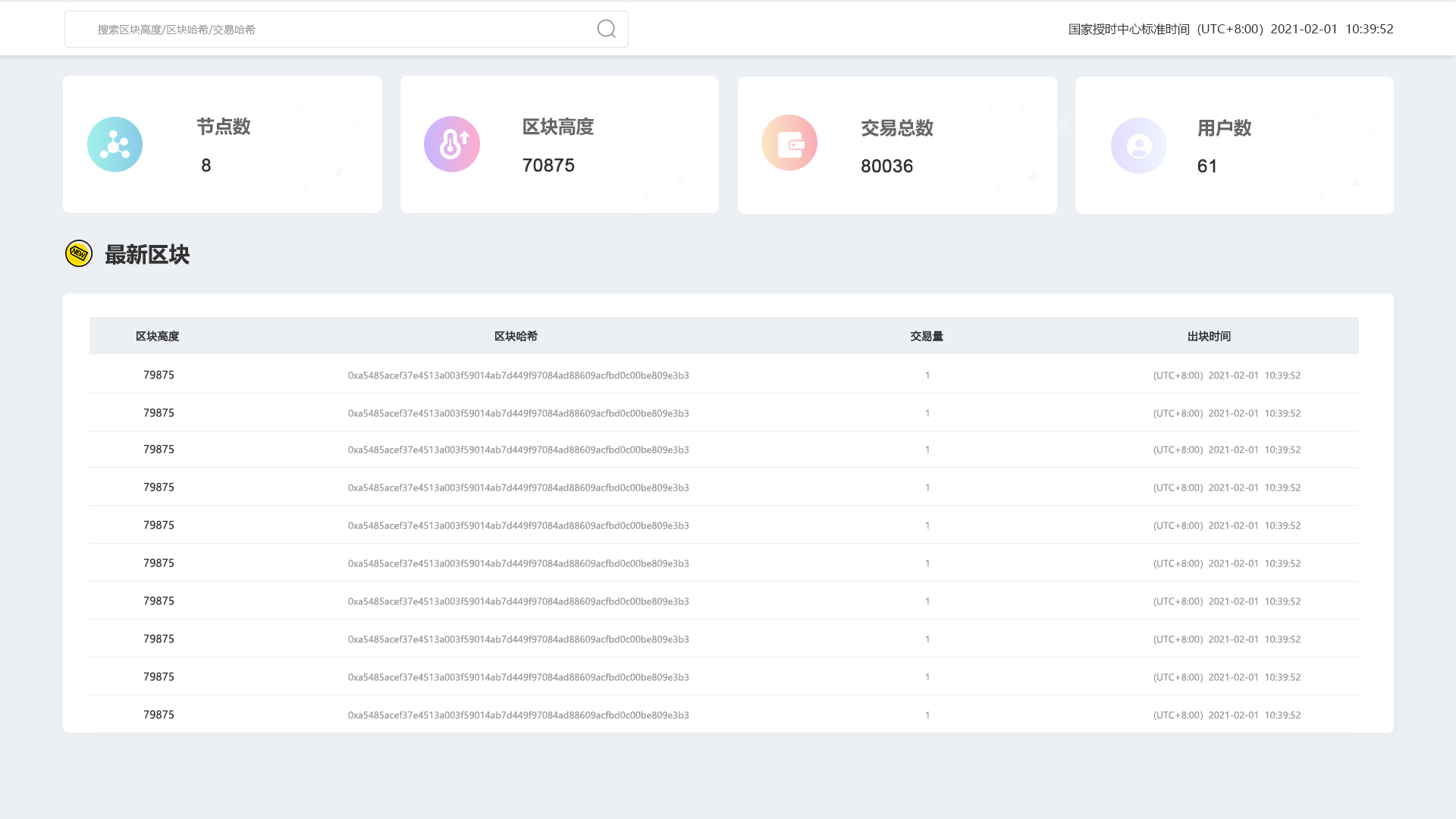Click the 用户数 value 61
Screen dimensions: 1456x819
1207,166
